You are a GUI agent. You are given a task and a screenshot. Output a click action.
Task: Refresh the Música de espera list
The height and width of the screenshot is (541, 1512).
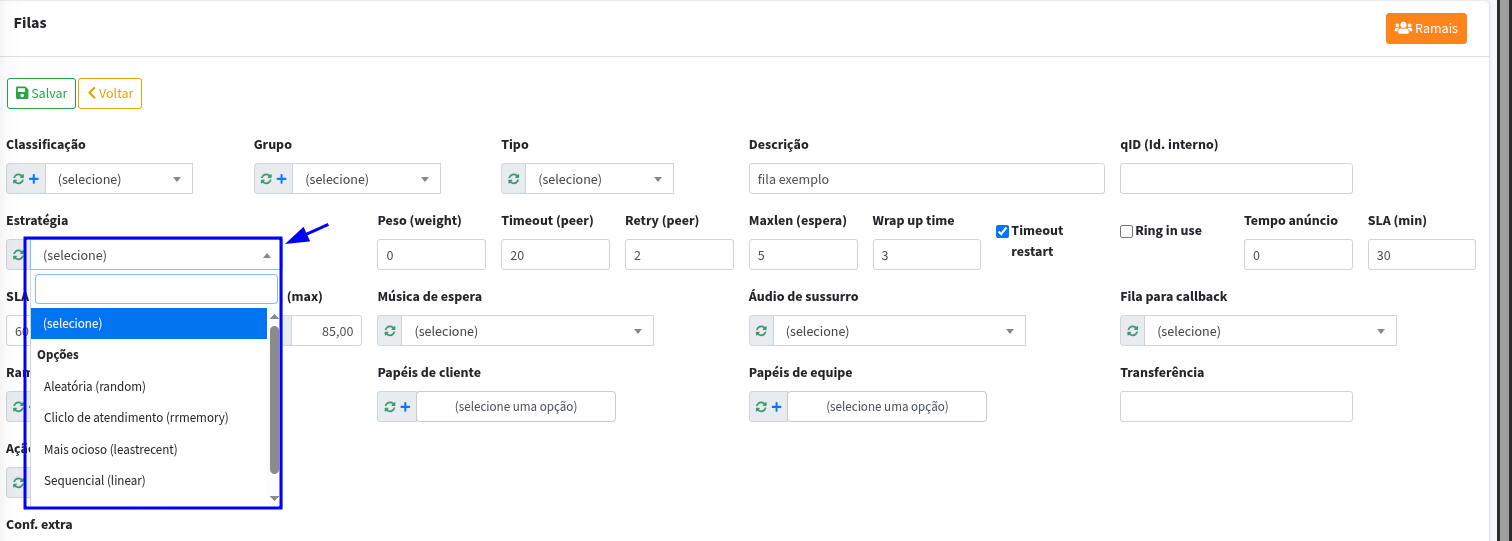pos(390,331)
